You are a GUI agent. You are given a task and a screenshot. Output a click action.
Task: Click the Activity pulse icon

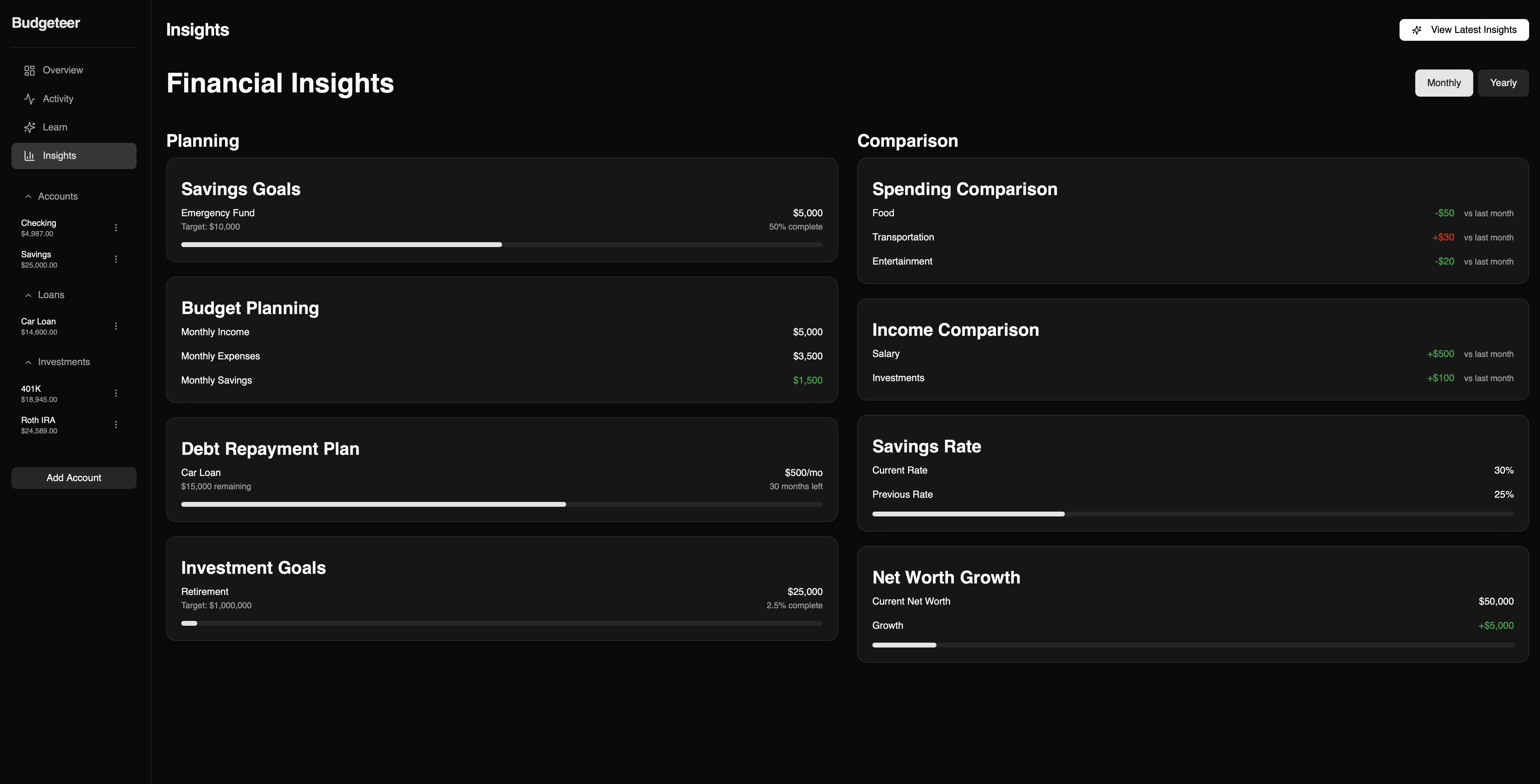29,98
